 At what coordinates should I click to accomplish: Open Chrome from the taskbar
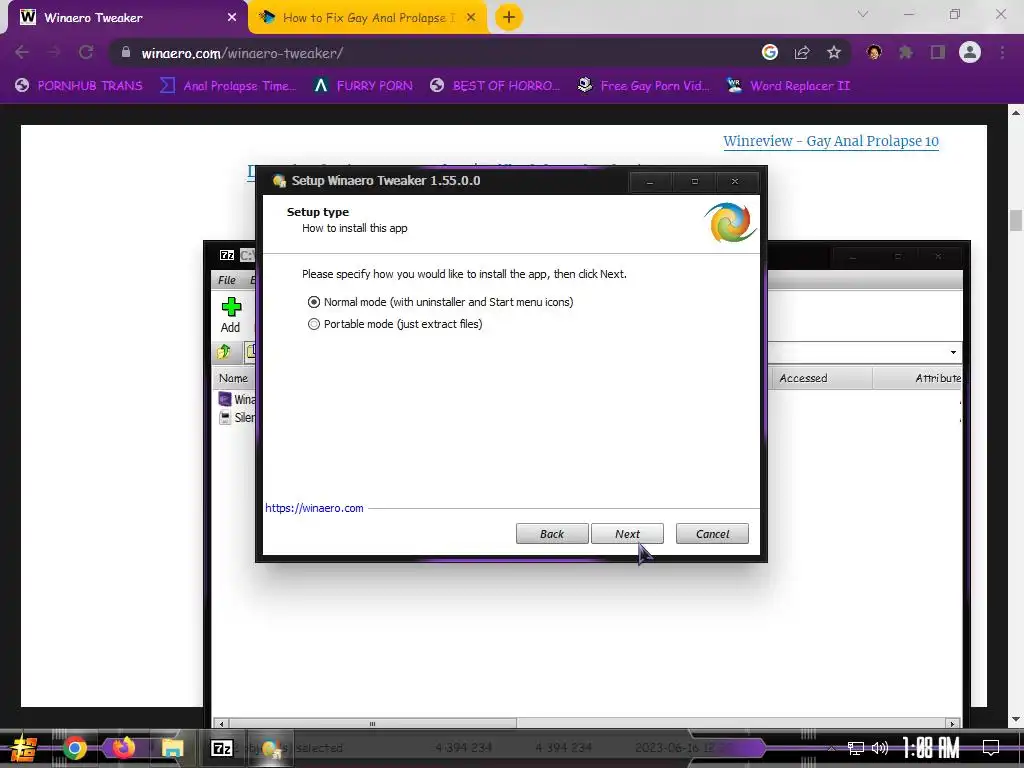pyautogui.click(x=75, y=748)
